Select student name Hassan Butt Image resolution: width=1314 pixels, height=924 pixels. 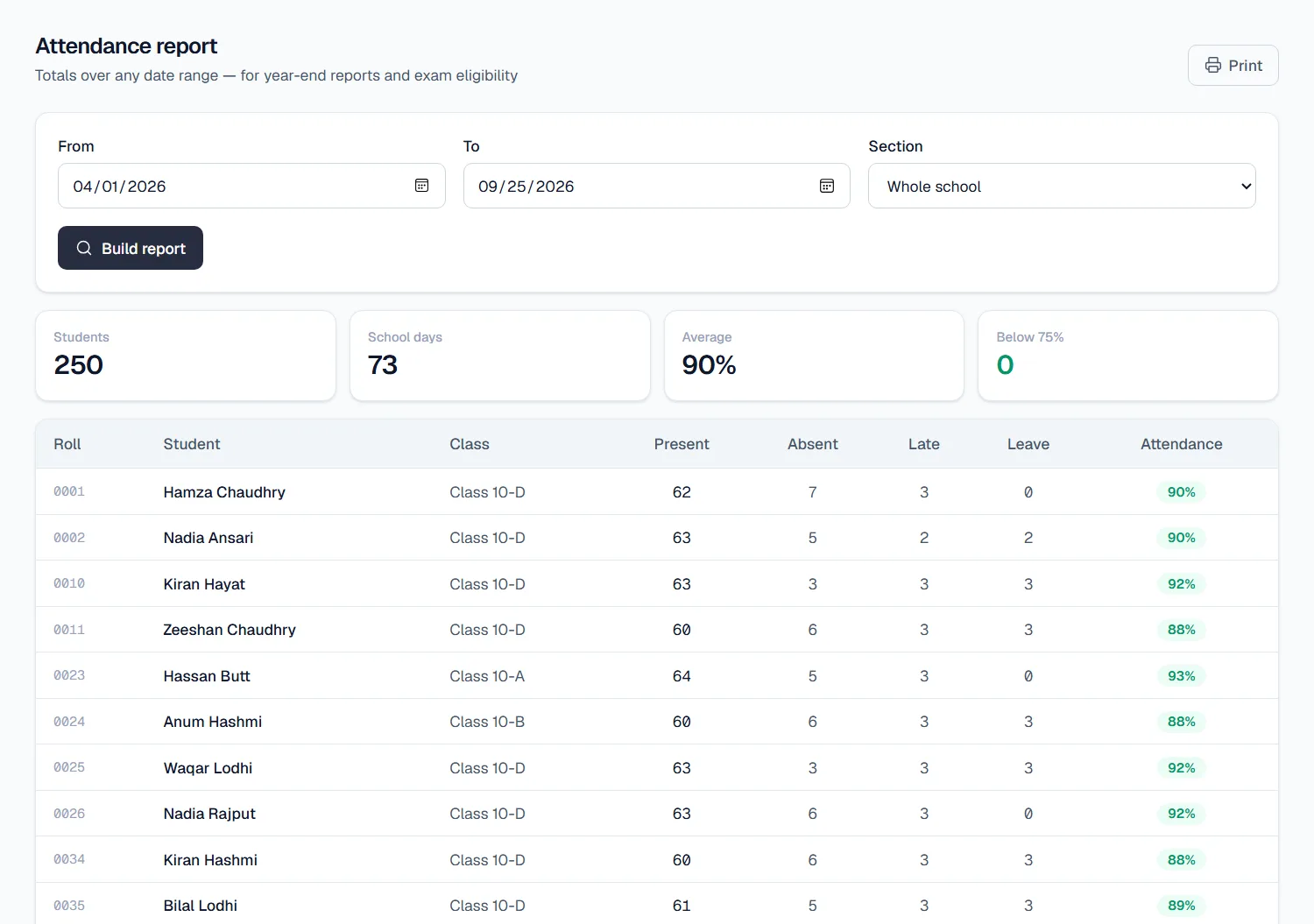pos(207,676)
